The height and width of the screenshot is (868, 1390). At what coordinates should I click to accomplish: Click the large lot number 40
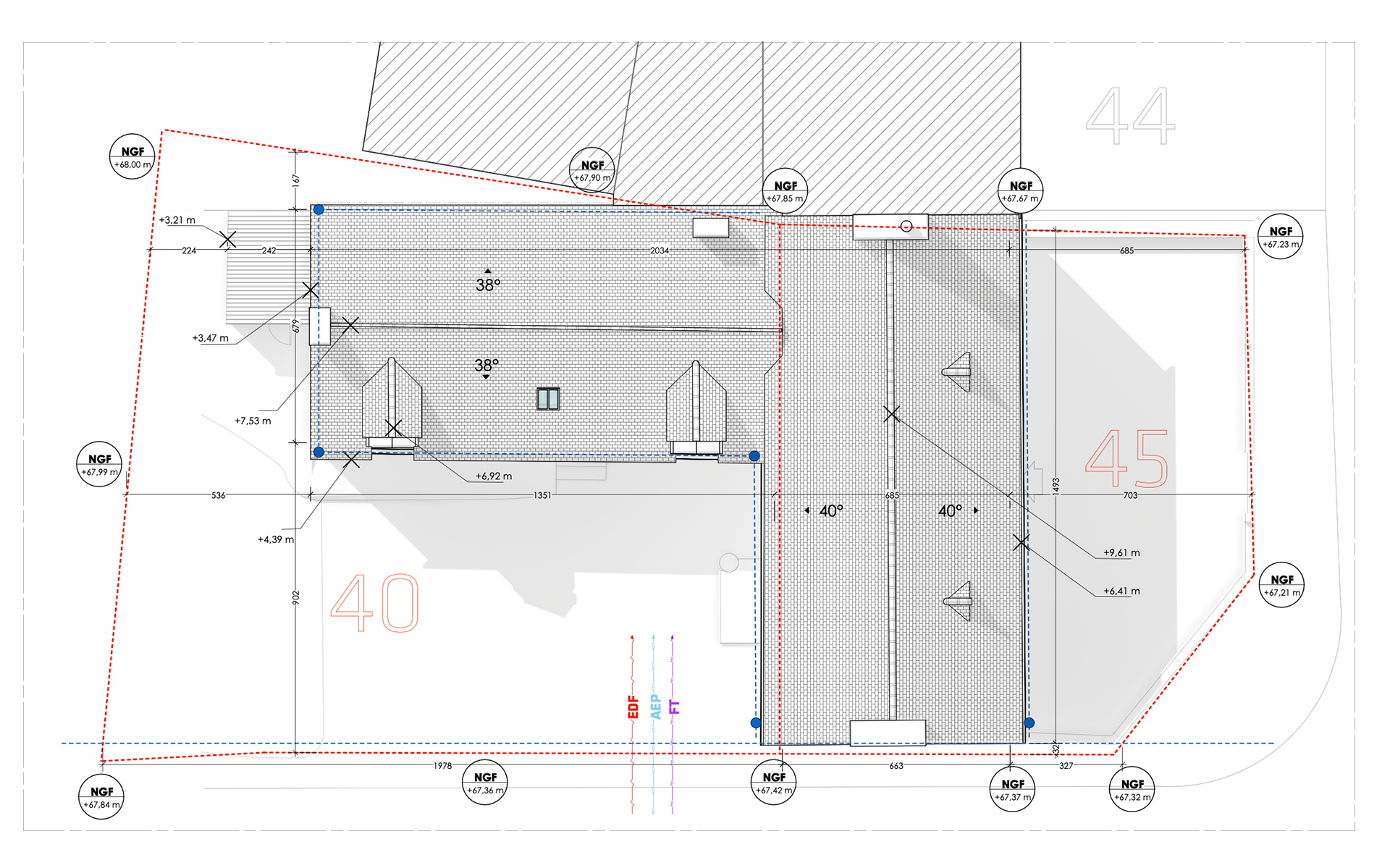coord(374,604)
